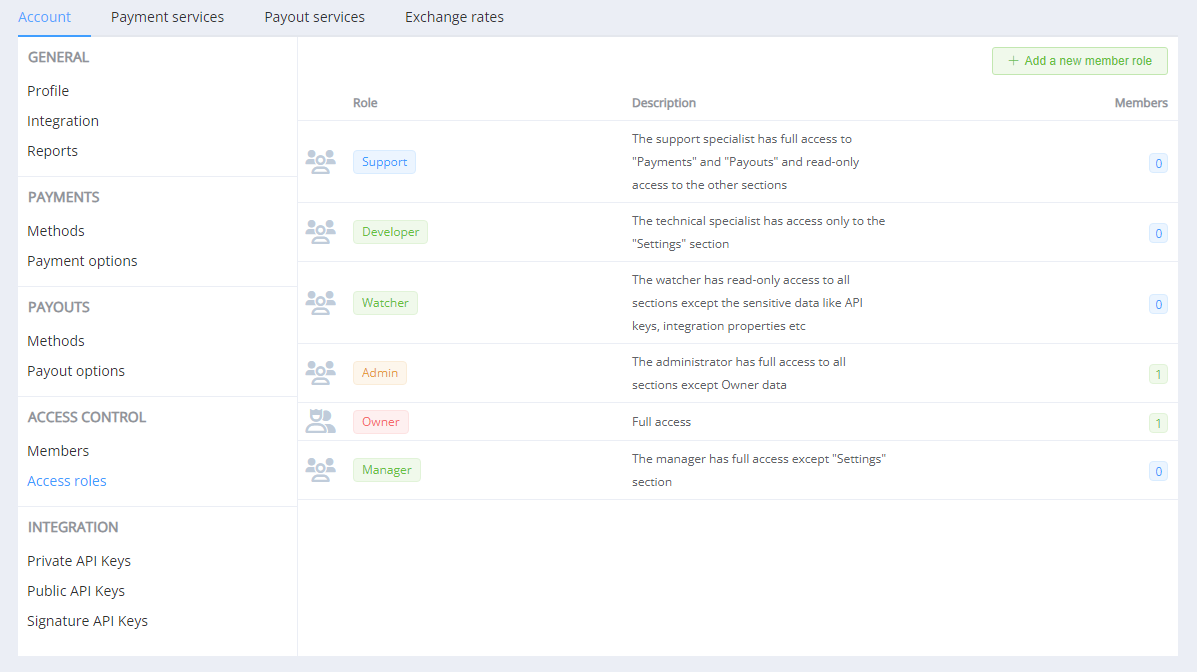Screen dimensions: 1197x672
Task: Click the group icon beside Admin role
Action: (x=320, y=373)
